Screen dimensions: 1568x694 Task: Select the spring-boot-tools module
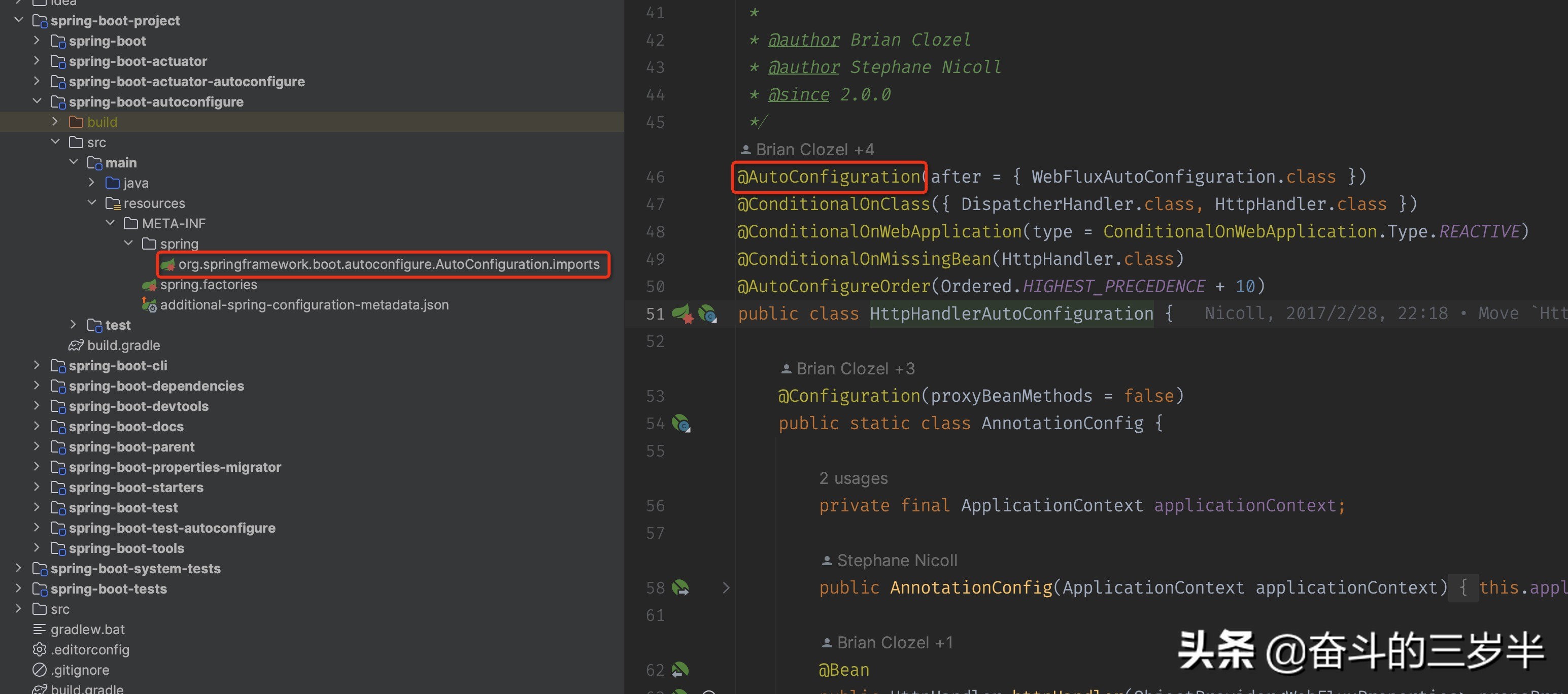(127, 548)
